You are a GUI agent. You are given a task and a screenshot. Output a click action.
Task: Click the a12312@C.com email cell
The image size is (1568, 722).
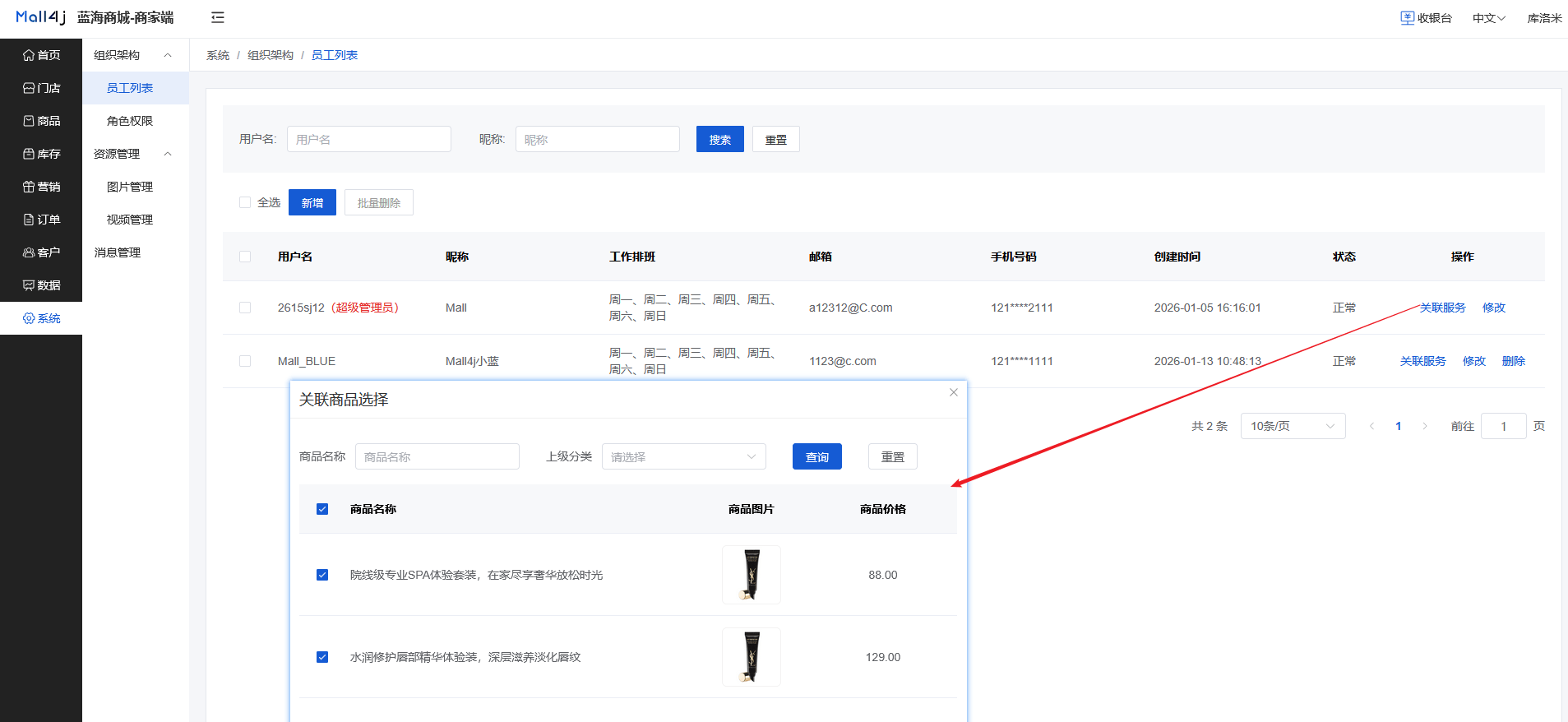[x=850, y=308]
